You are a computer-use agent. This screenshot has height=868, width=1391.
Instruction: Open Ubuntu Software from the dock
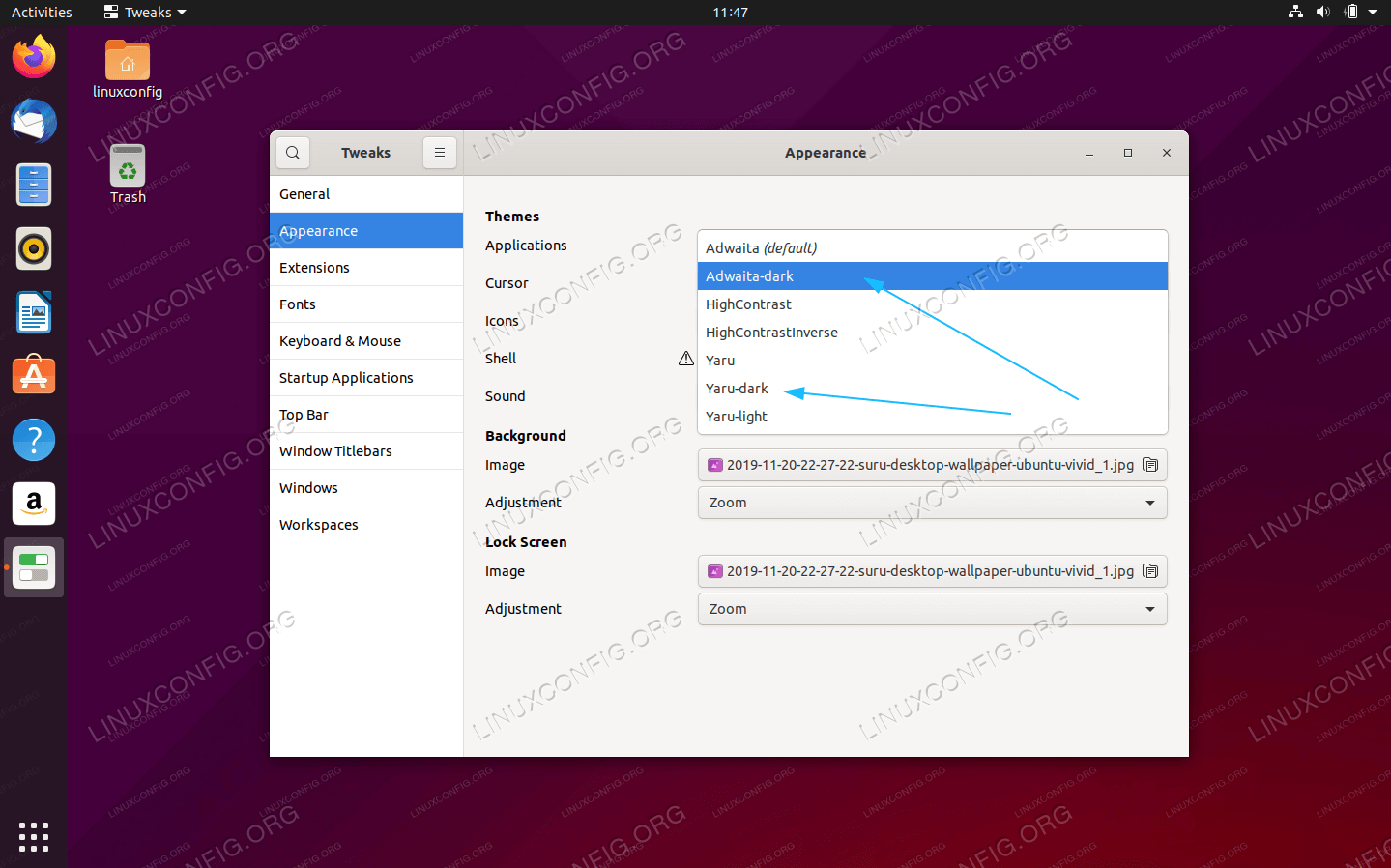point(34,376)
